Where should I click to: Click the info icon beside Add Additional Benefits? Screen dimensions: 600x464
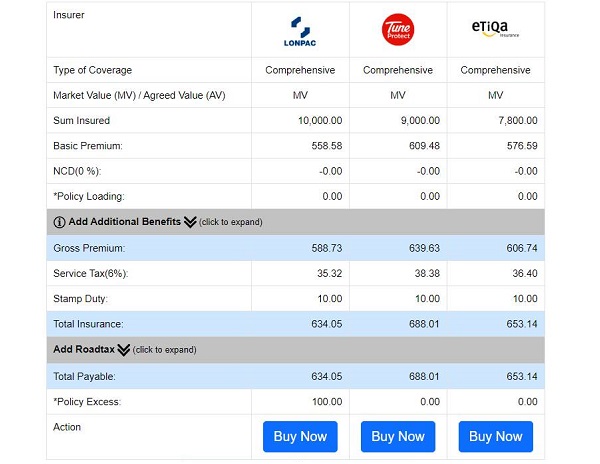[x=59, y=222]
